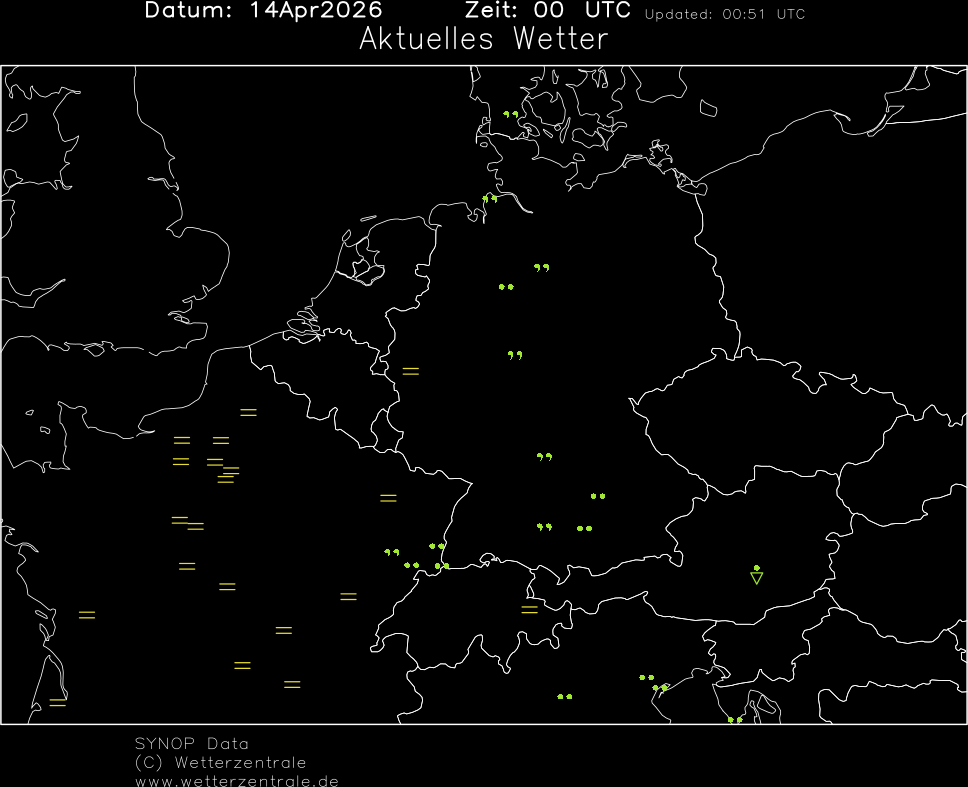Click the rain symbol at bottom edge near Adriatic

click(735, 719)
